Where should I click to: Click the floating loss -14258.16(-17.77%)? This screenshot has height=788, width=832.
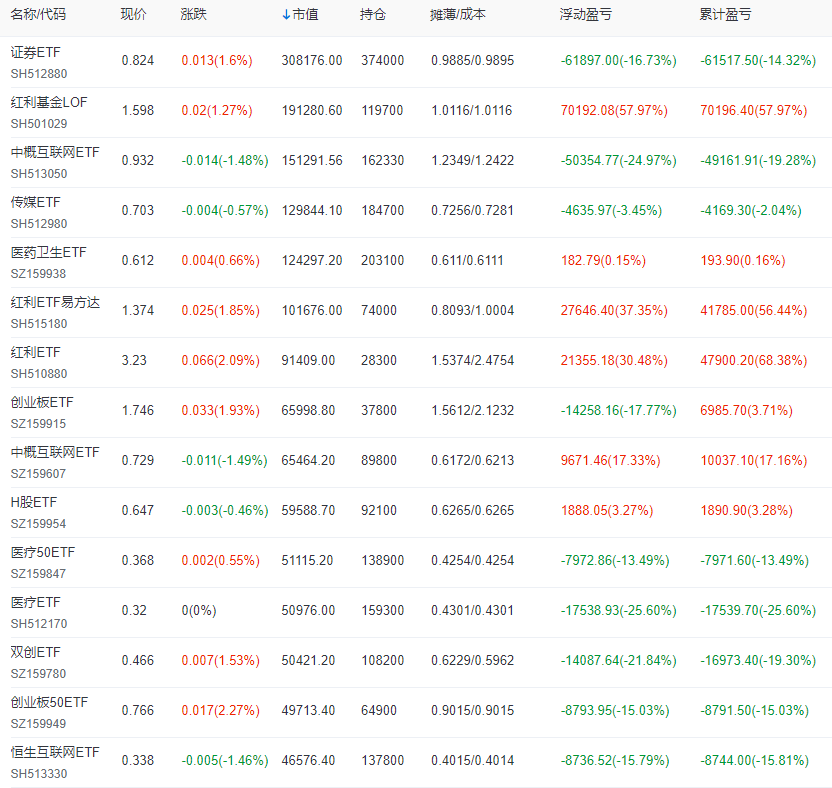[619, 410]
